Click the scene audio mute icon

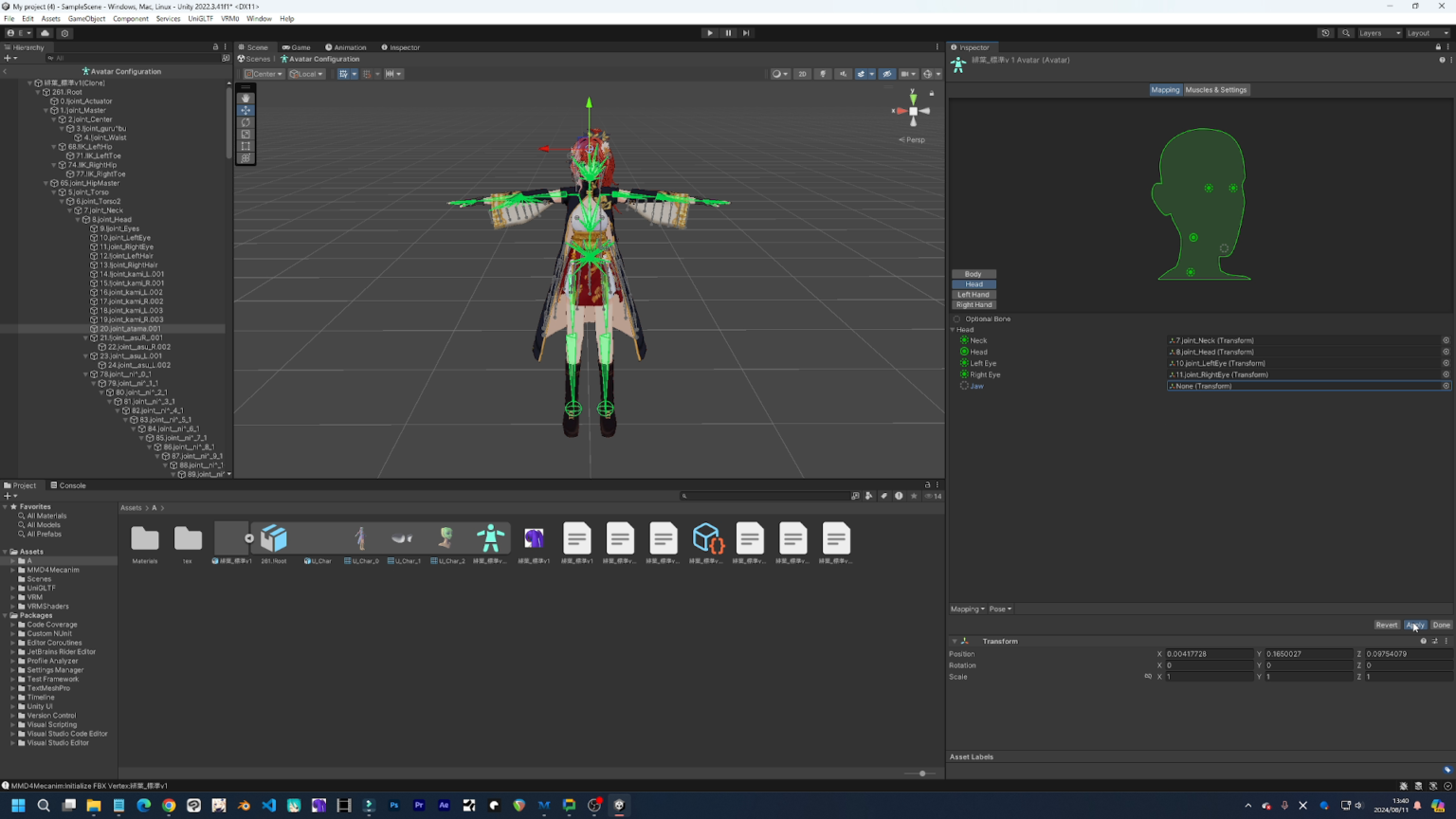tap(844, 74)
